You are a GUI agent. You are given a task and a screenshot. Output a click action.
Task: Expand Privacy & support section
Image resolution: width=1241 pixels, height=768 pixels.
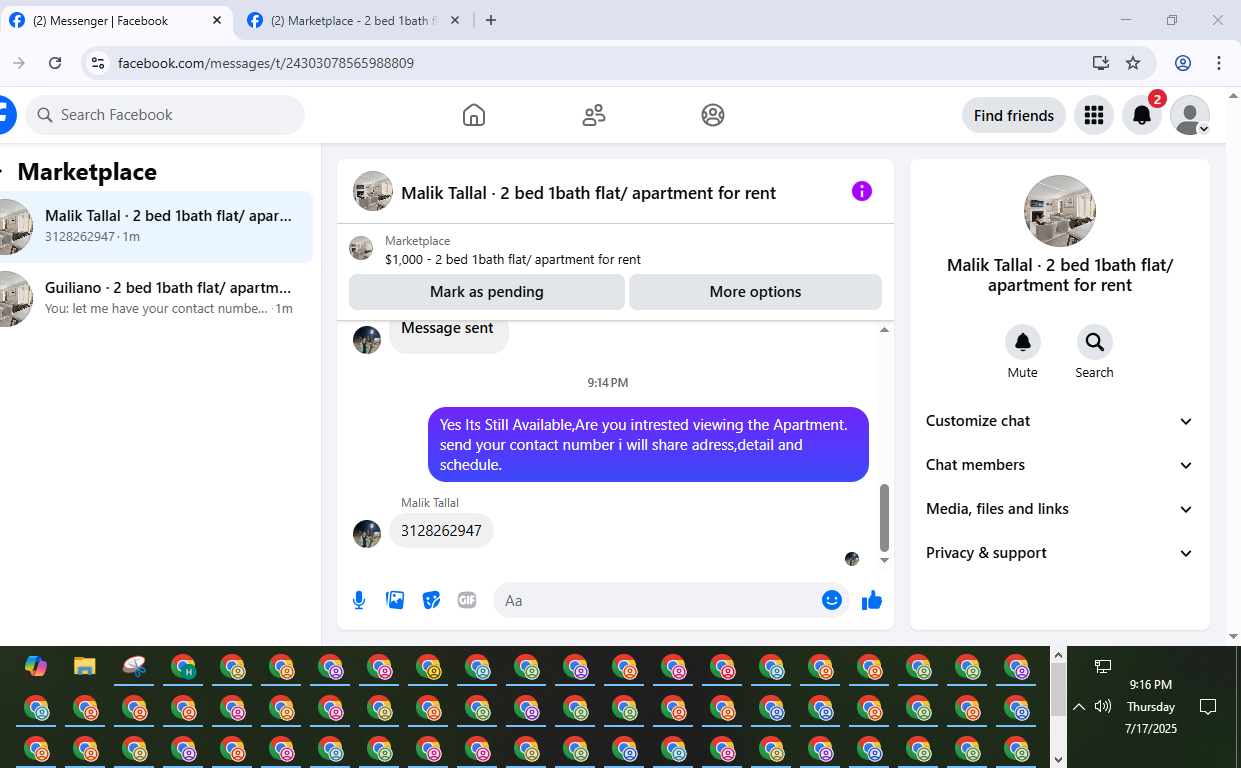tap(1060, 553)
